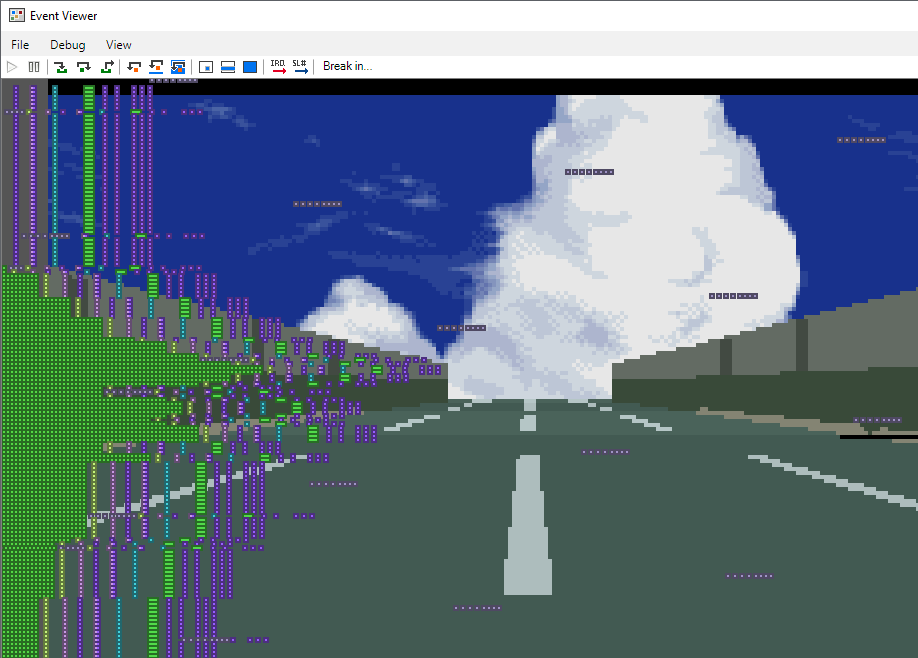This screenshot has width=918, height=658.
Task: Click the Break on IRQ icon
Action: (278, 67)
